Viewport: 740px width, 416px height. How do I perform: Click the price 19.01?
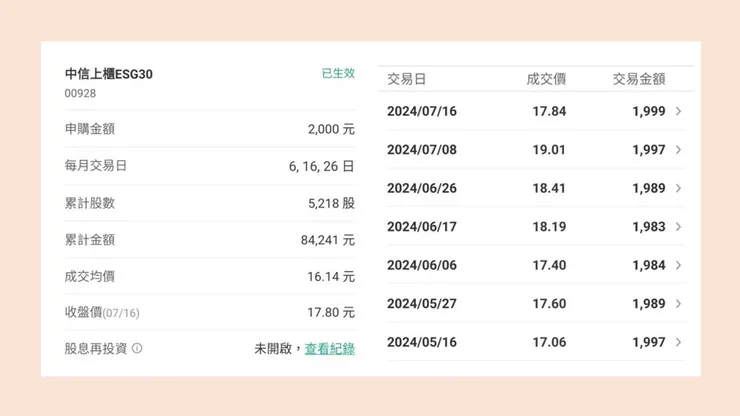pos(549,150)
